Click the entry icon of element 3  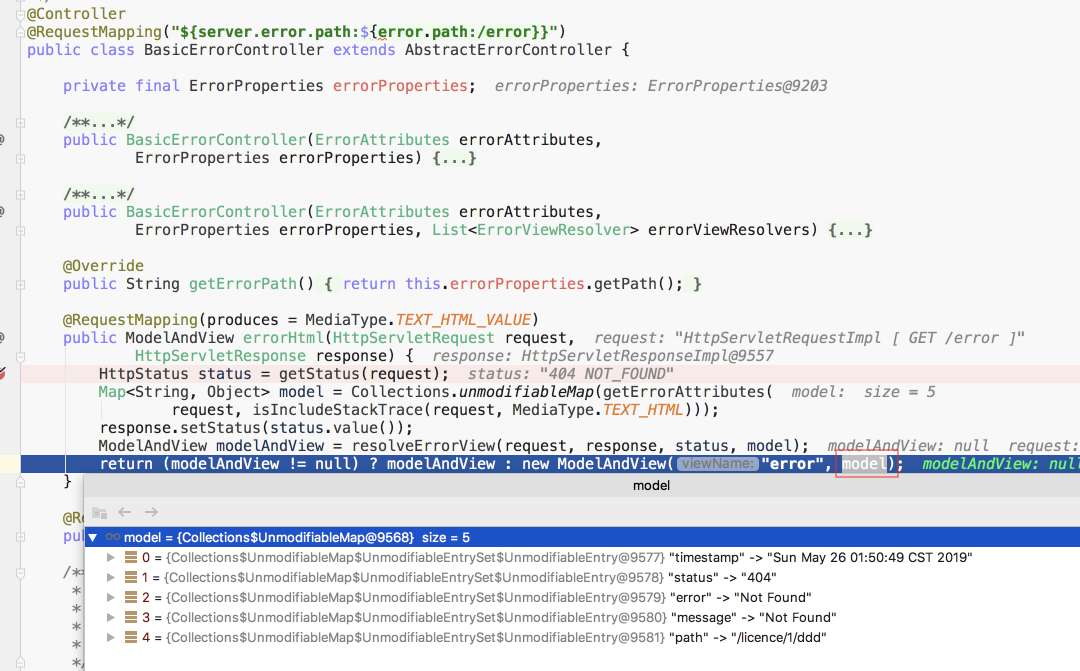(131, 617)
